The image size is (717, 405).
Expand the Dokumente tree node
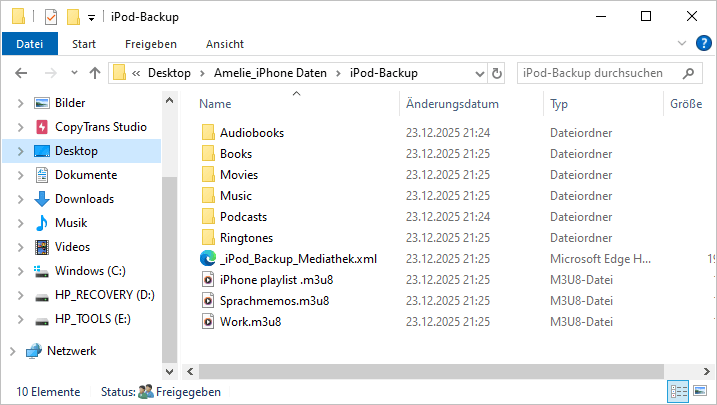[20, 175]
